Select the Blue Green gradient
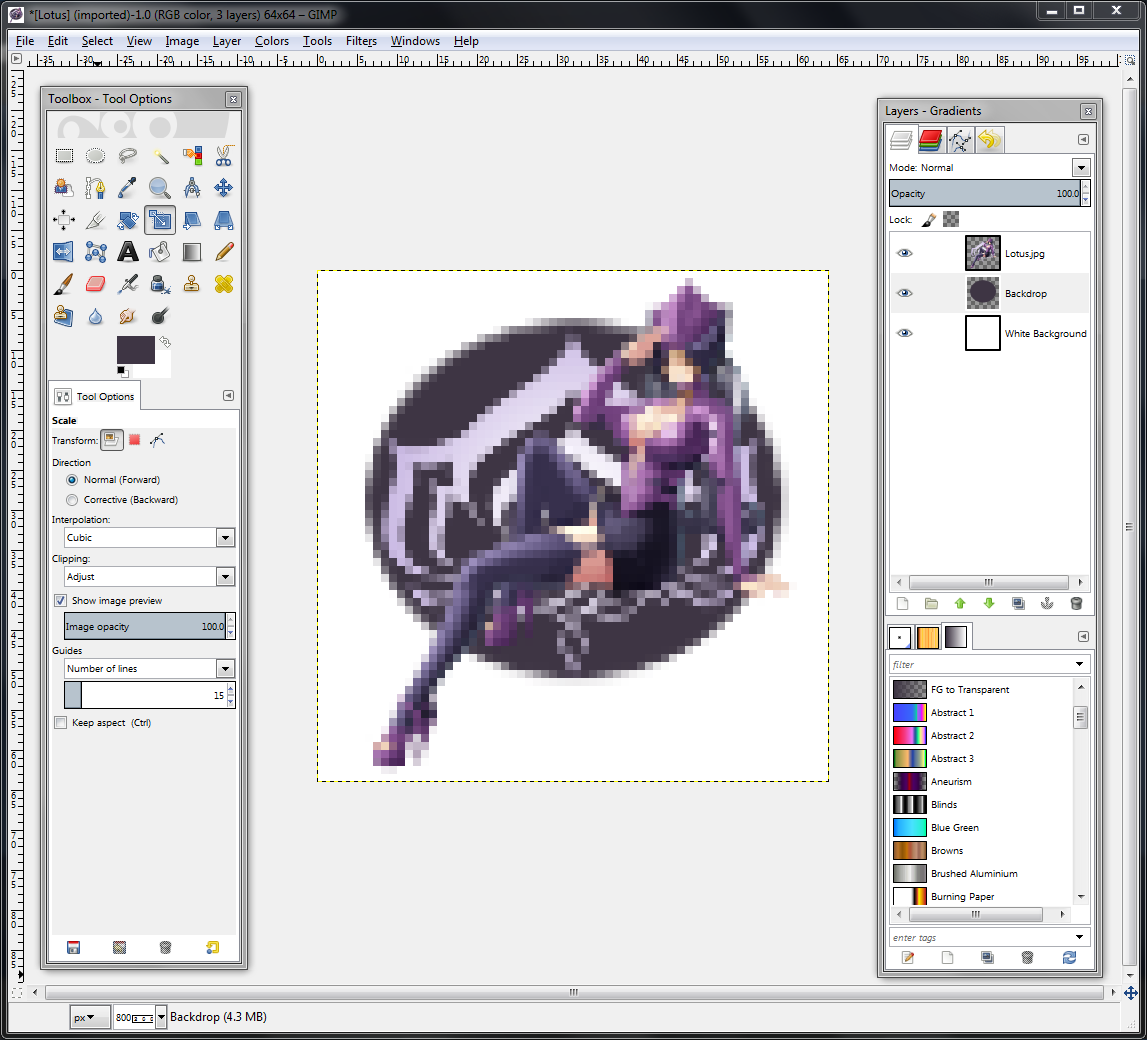The image size is (1147, 1040). click(982, 828)
